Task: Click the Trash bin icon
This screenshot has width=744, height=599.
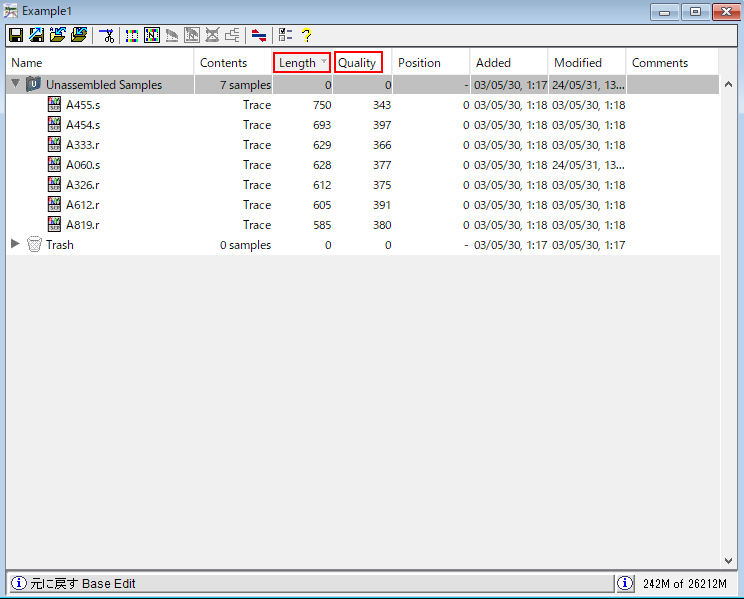Action: (34, 244)
